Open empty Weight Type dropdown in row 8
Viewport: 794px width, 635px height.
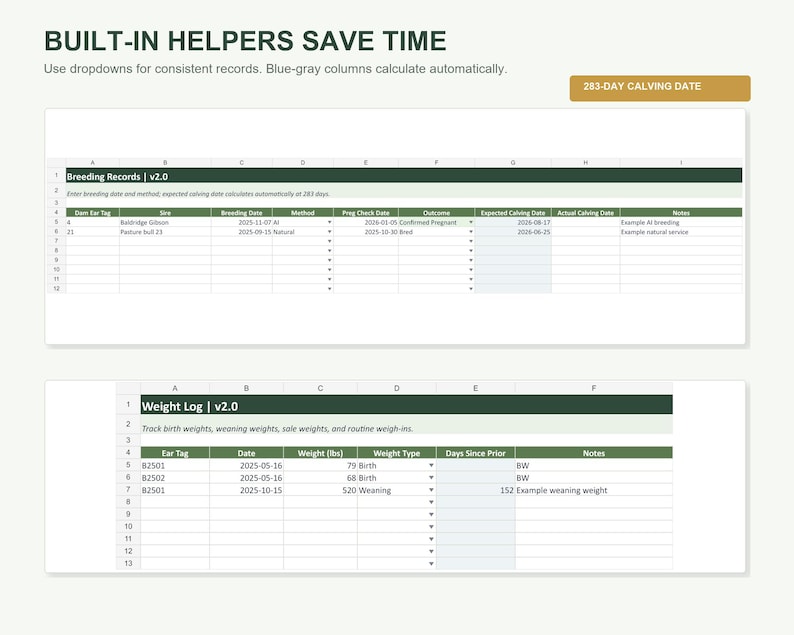click(431, 502)
